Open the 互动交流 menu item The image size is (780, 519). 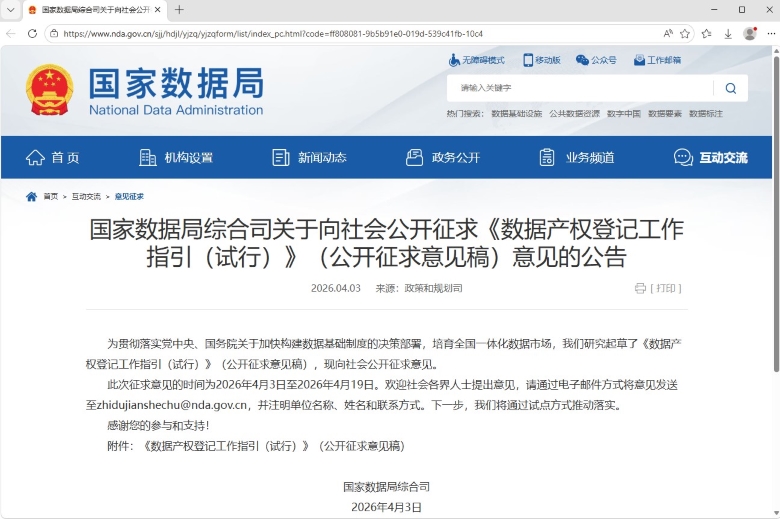click(x=710, y=157)
